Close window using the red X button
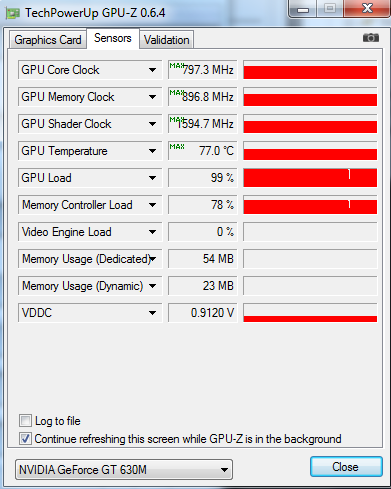This screenshot has height=489, width=391. pyautogui.click(x=367, y=8)
